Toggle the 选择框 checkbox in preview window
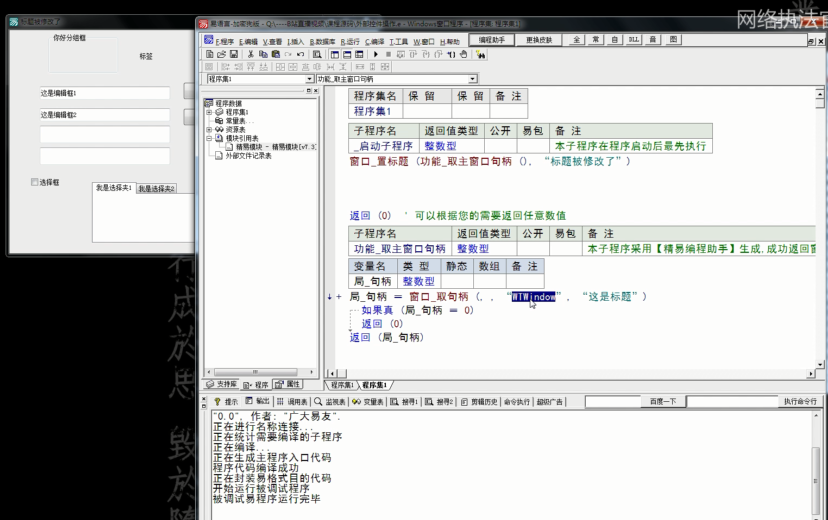The image size is (828, 520). coord(35,183)
